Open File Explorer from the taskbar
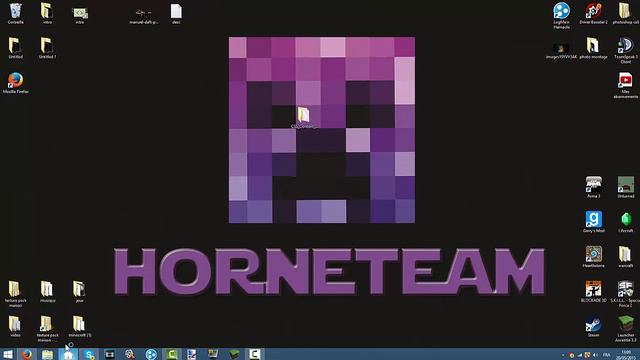This screenshot has height=360, width=640. (47, 354)
